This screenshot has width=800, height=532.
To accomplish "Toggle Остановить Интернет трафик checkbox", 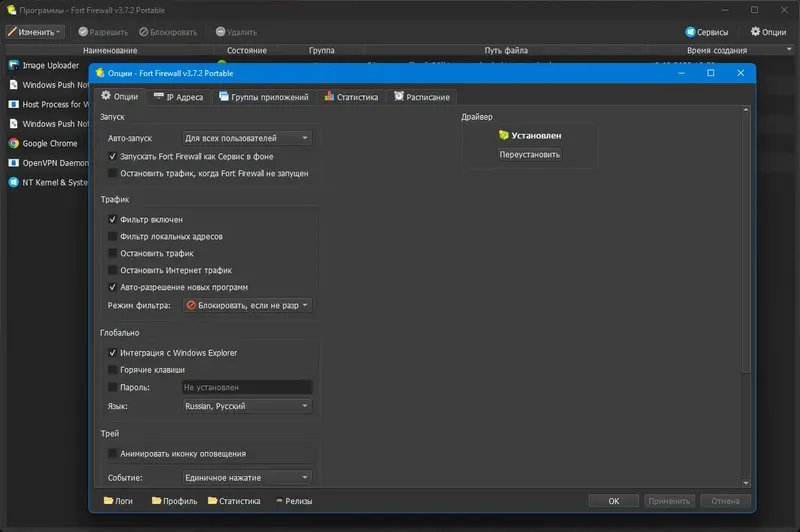I will 112,270.
